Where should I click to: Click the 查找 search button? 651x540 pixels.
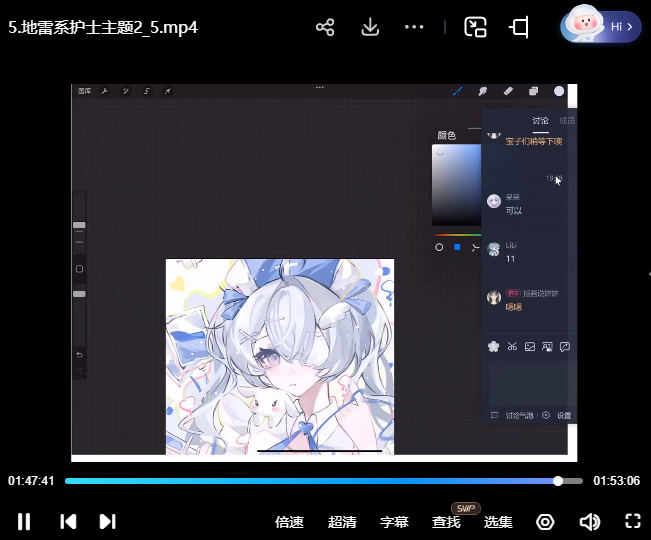[446, 522]
